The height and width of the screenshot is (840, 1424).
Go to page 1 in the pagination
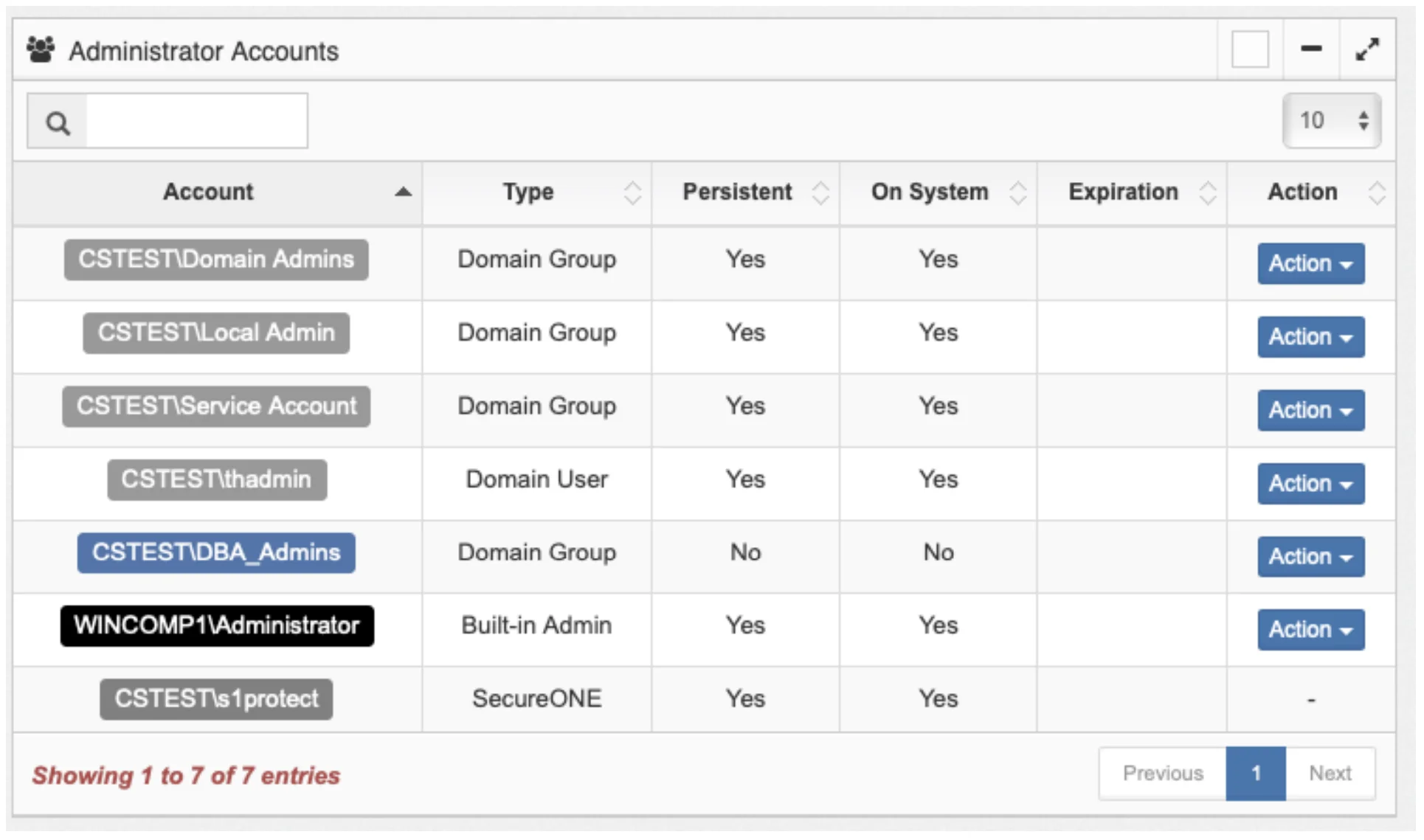click(x=1255, y=773)
